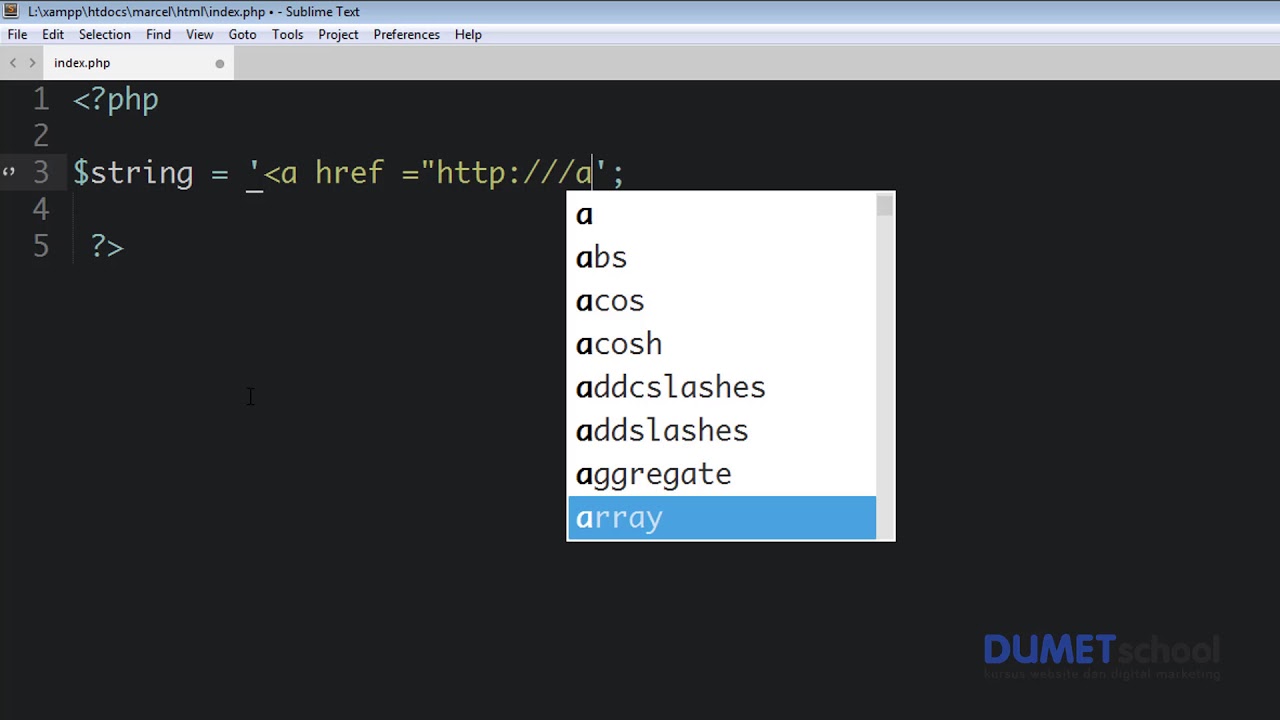Go to previous tab with left arrow
This screenshot has height=720, width=1280.
point(13,63)
